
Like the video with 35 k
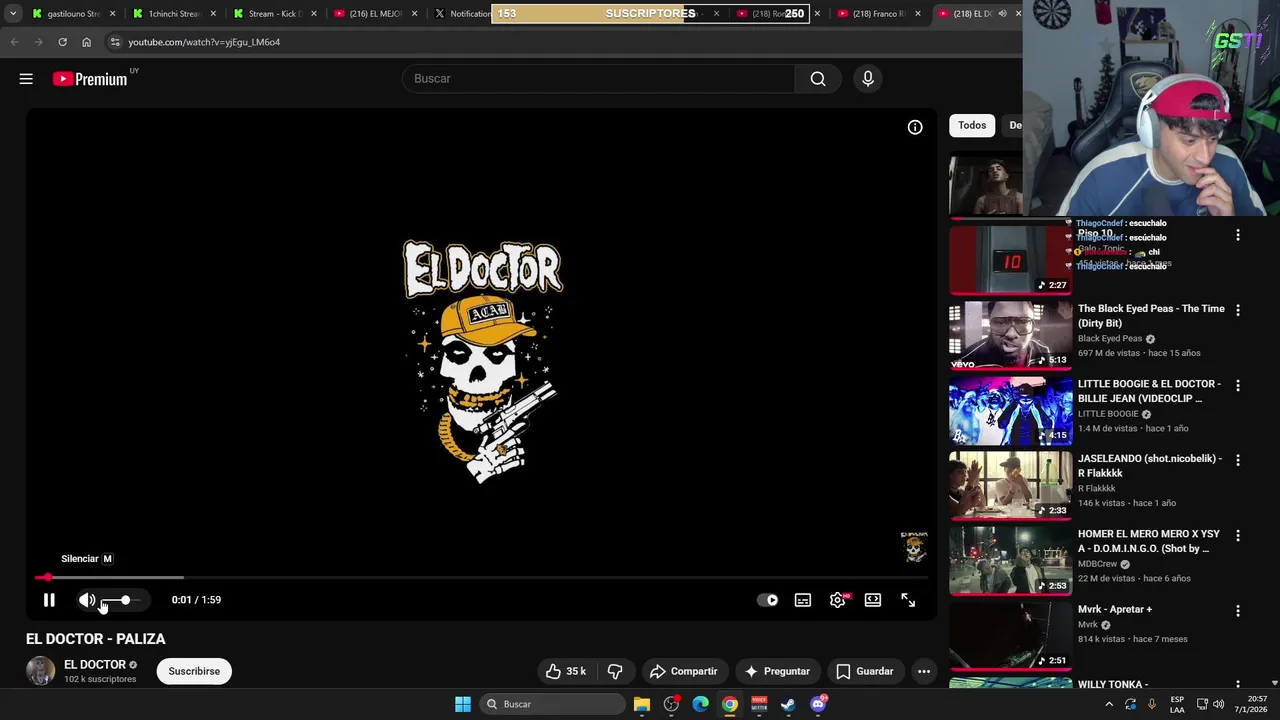566,671
